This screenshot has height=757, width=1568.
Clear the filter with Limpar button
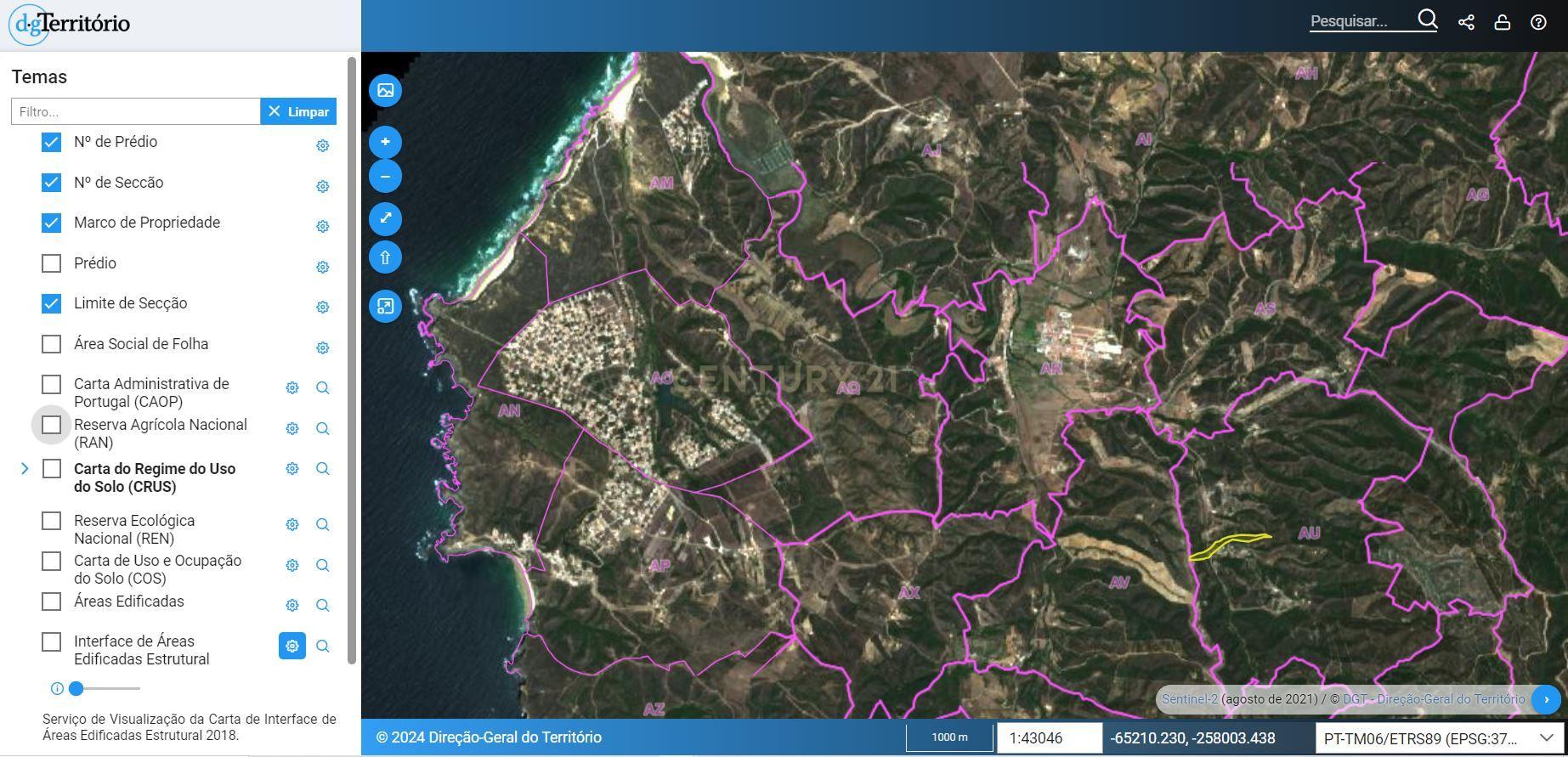click(x=298, y=111)
